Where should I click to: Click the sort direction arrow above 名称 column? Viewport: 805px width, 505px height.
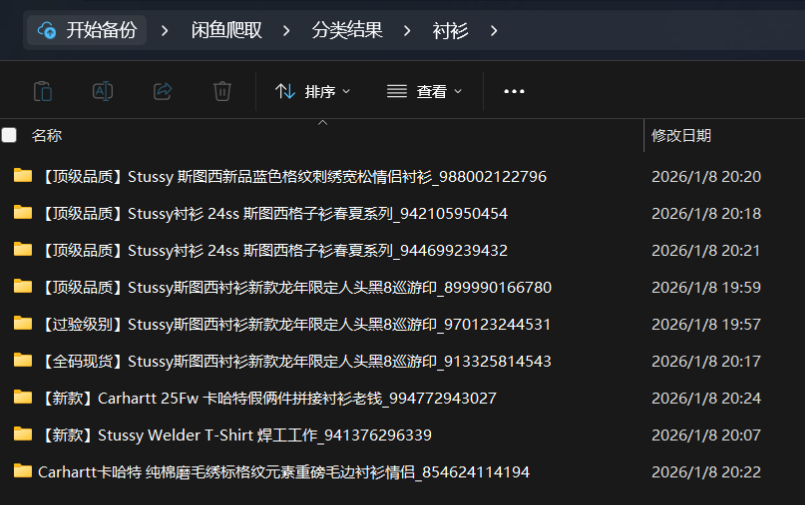322,123
